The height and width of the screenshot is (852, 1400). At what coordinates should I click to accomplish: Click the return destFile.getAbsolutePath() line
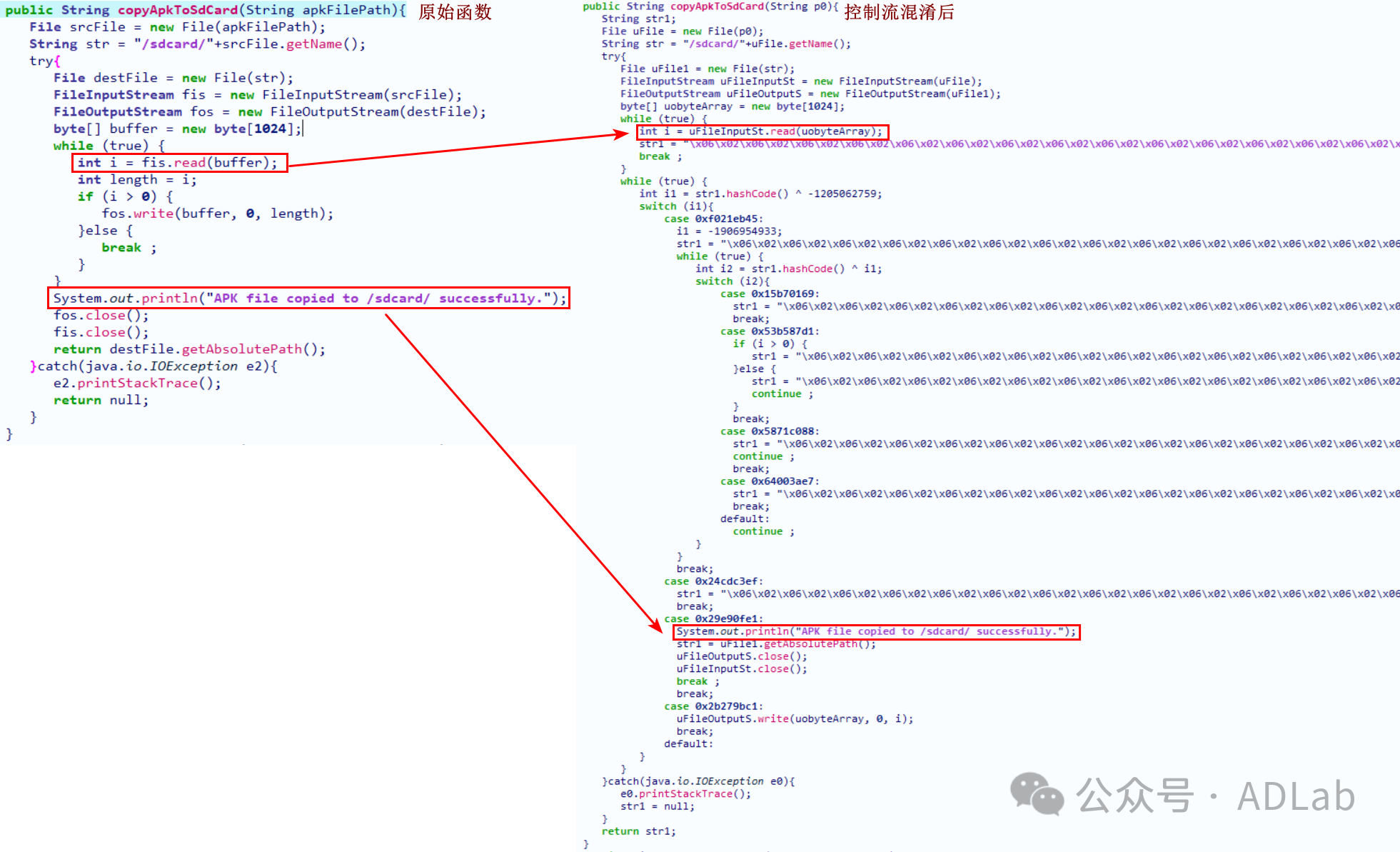pyautogui.click(x=189, y=349)
